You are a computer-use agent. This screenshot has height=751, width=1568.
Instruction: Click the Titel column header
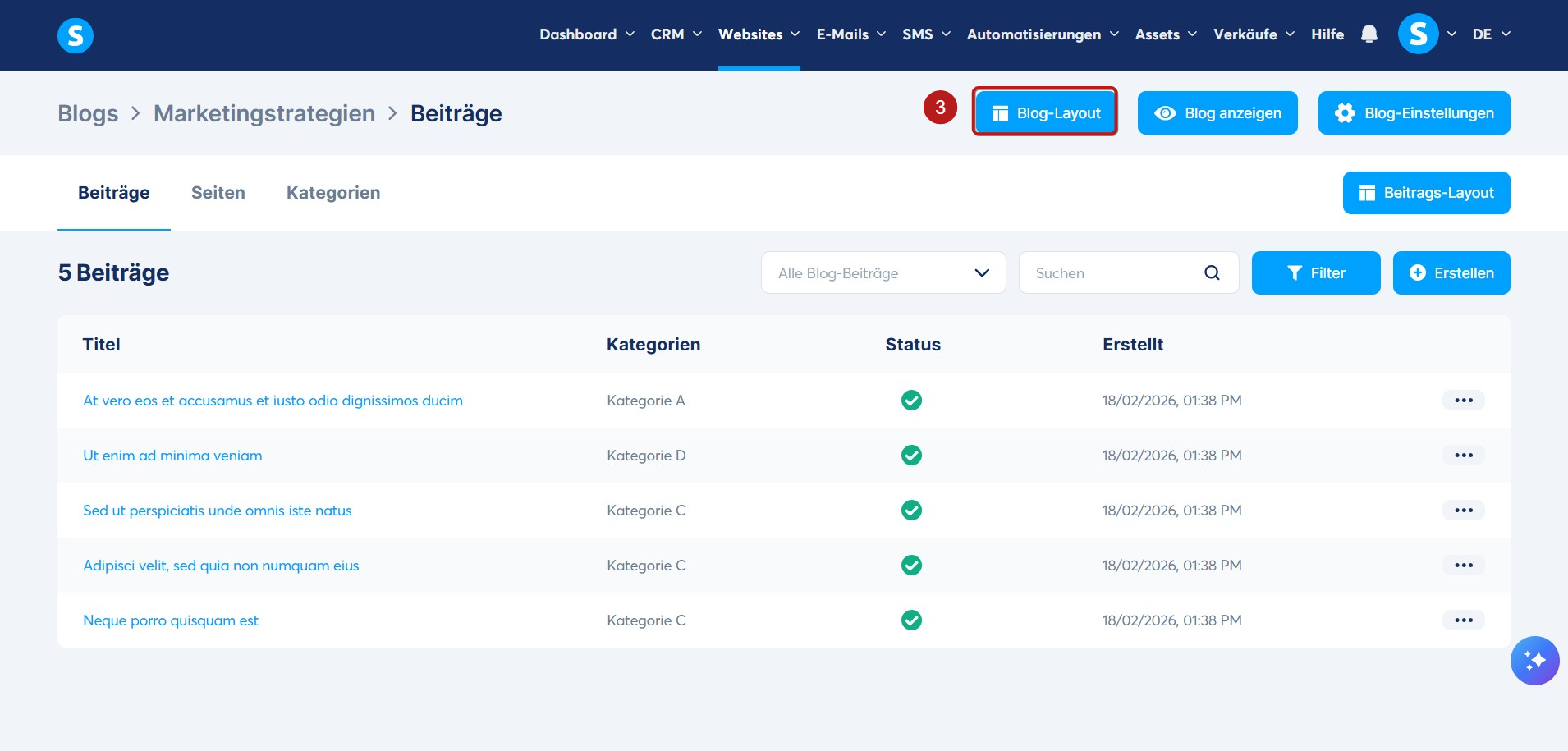pos(102,345)
